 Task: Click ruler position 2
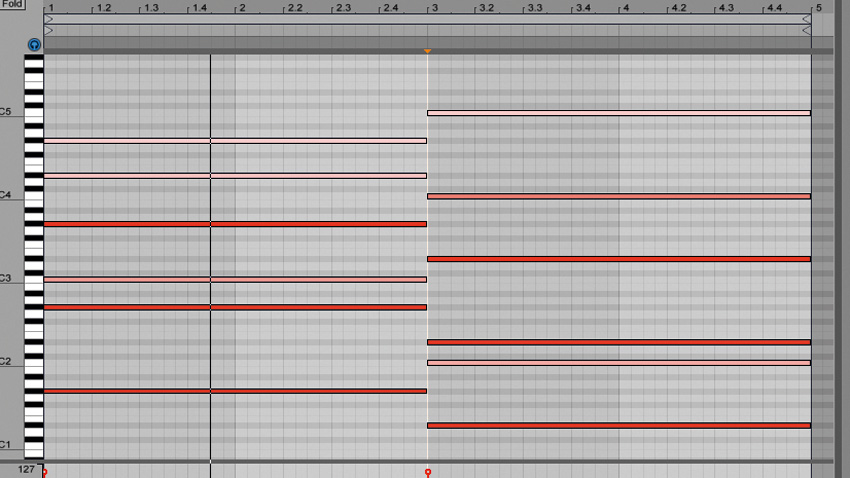242,8
